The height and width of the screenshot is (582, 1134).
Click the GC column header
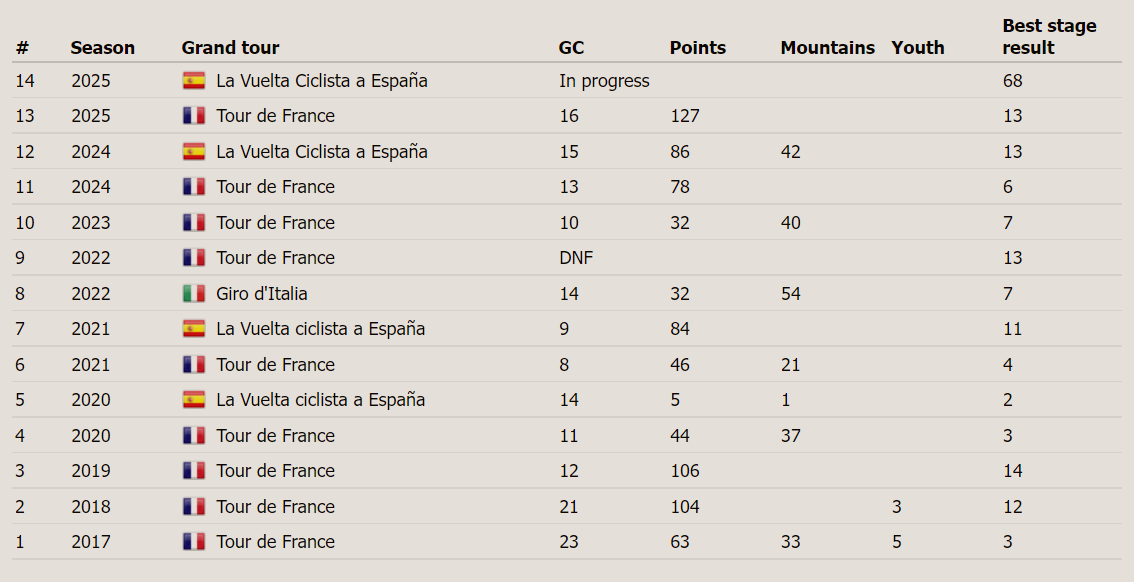571,48
